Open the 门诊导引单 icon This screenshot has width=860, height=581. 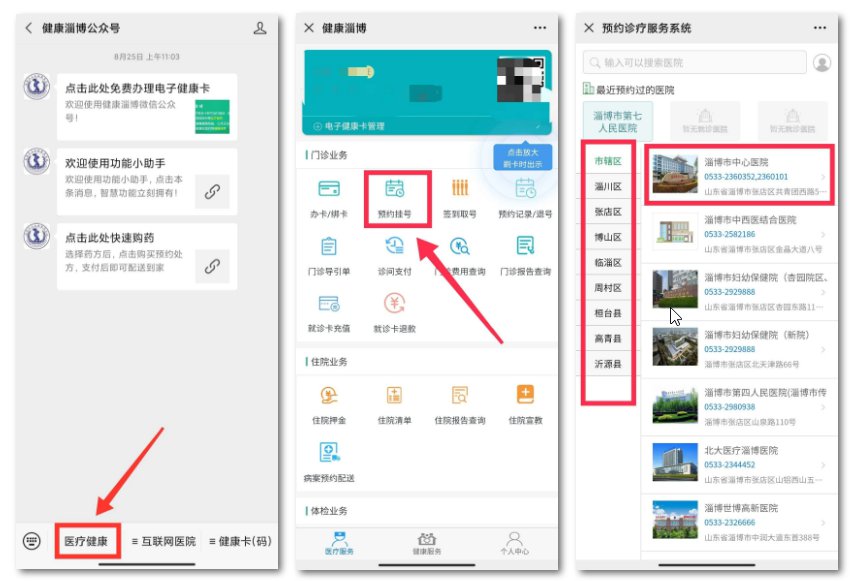pyautogui.click(x=329, y=246)
